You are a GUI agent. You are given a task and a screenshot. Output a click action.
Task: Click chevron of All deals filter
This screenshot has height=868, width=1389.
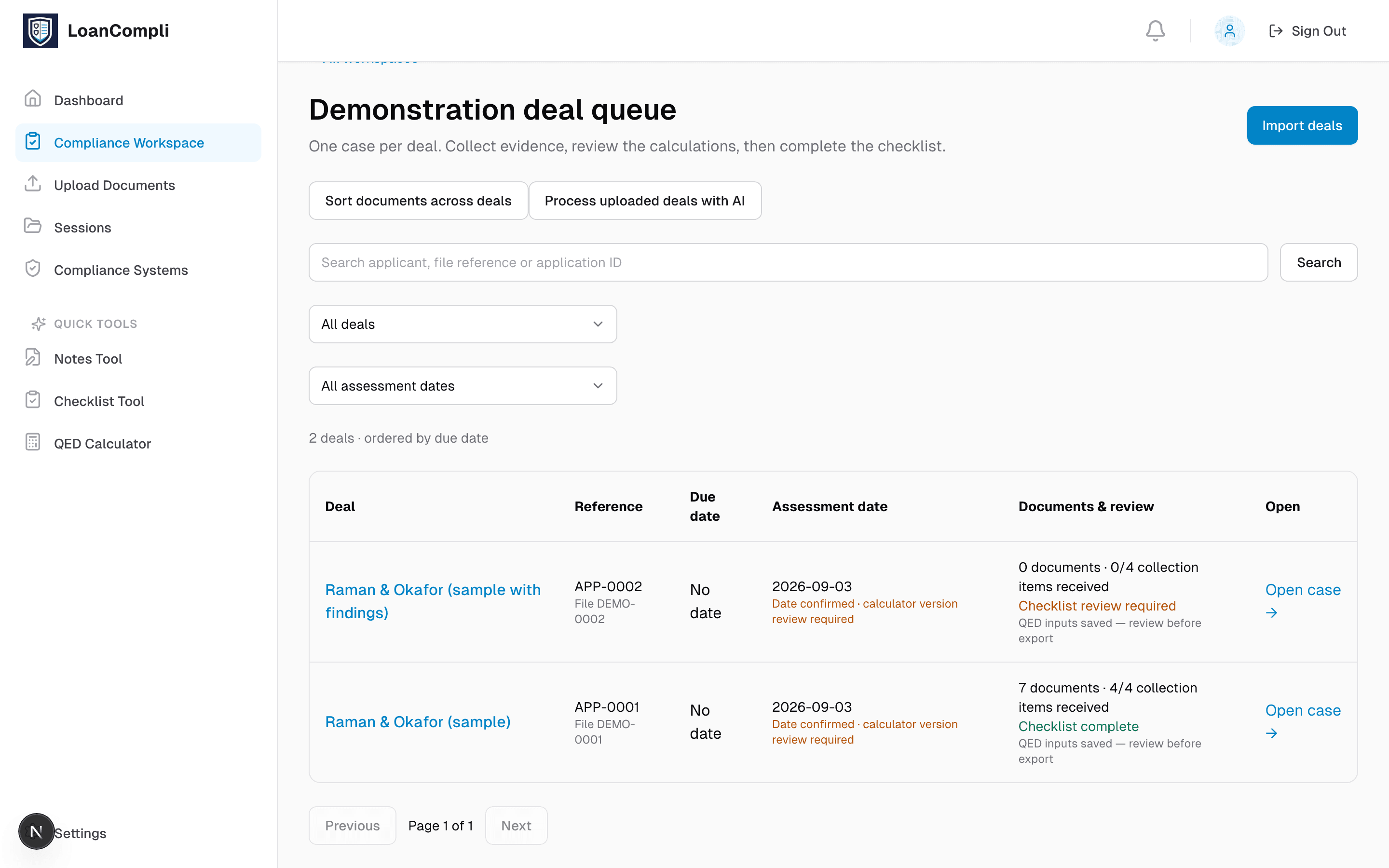point(598,324)
